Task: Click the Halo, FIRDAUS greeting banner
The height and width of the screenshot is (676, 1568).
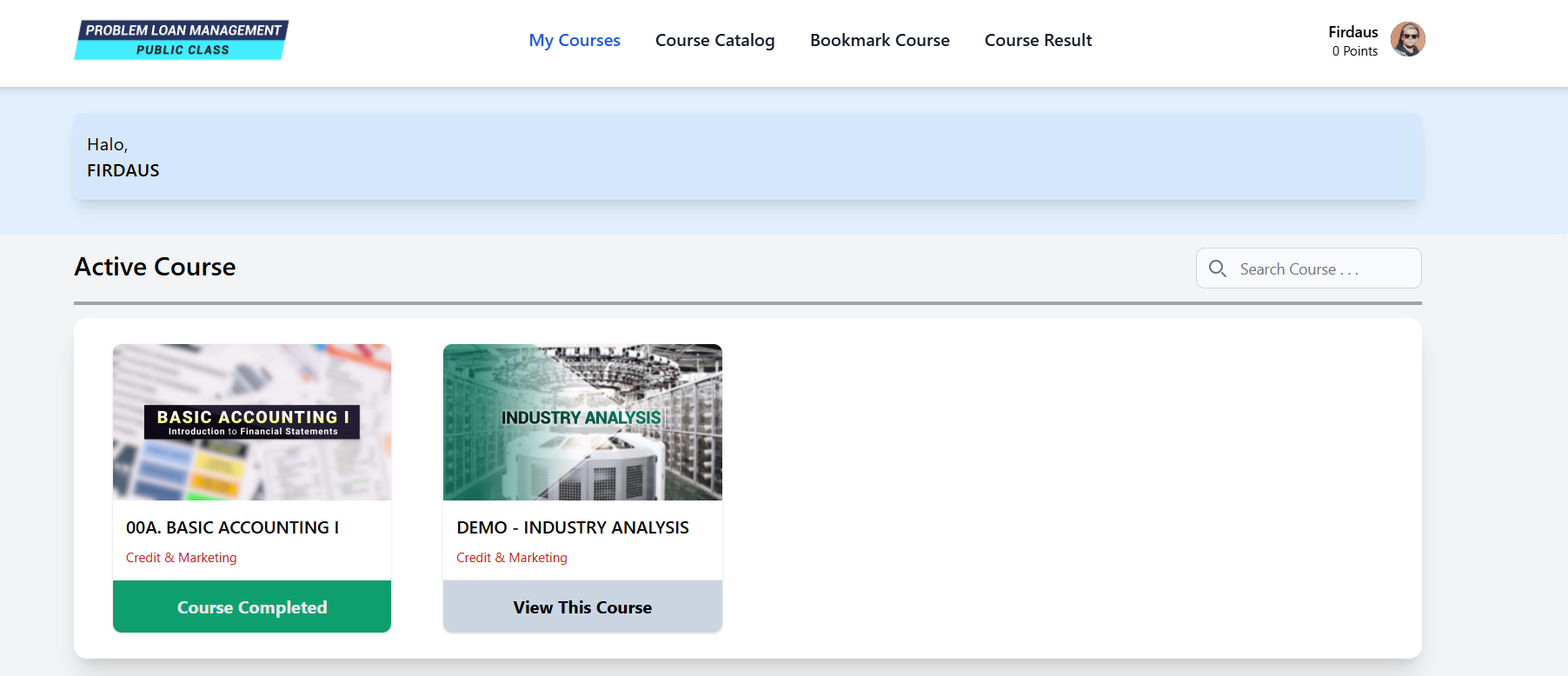Action: 747,156
